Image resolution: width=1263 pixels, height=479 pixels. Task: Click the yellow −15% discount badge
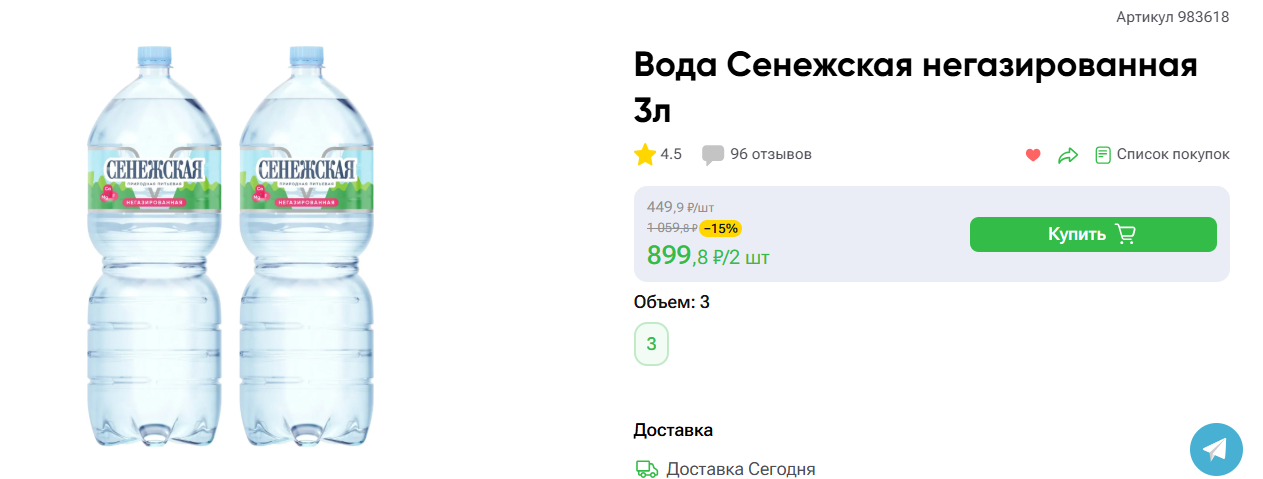720,228
